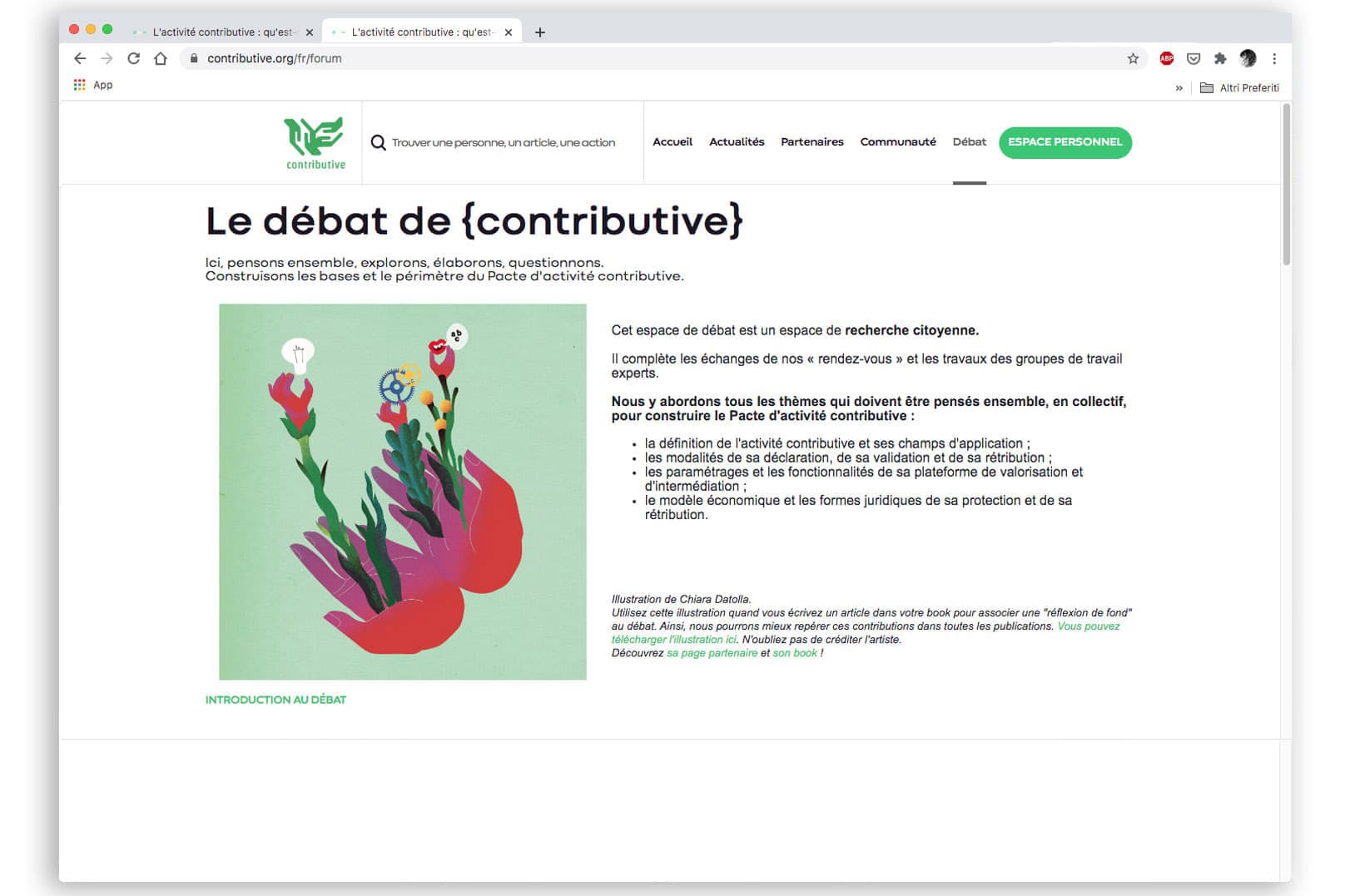Screen dimensions: 1345x896
Task: Open the Extensions puzzle icon
Action: coord(1220,58)
